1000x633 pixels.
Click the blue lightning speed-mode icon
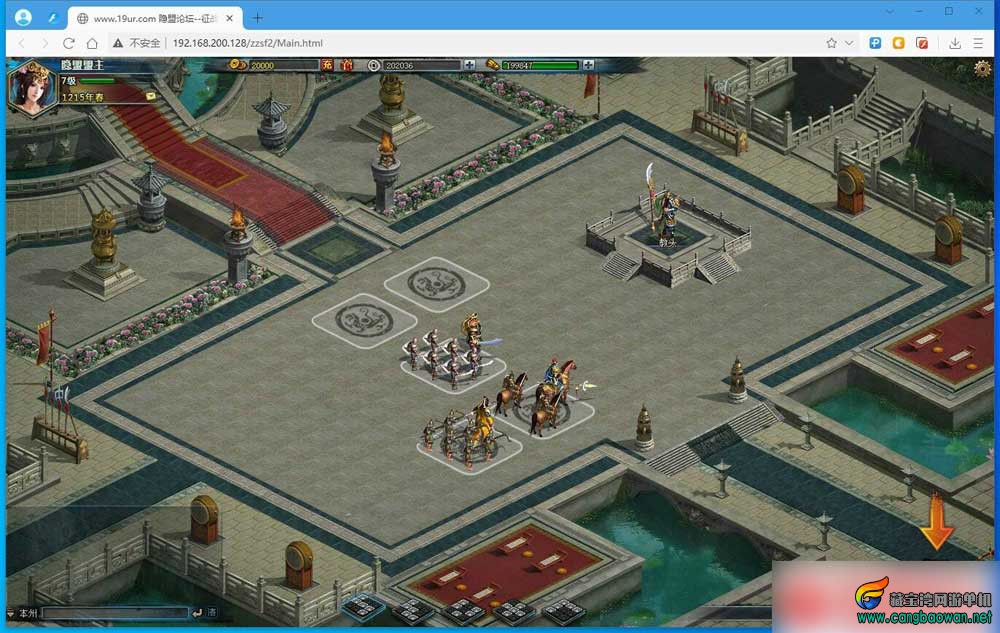point(54,18)
